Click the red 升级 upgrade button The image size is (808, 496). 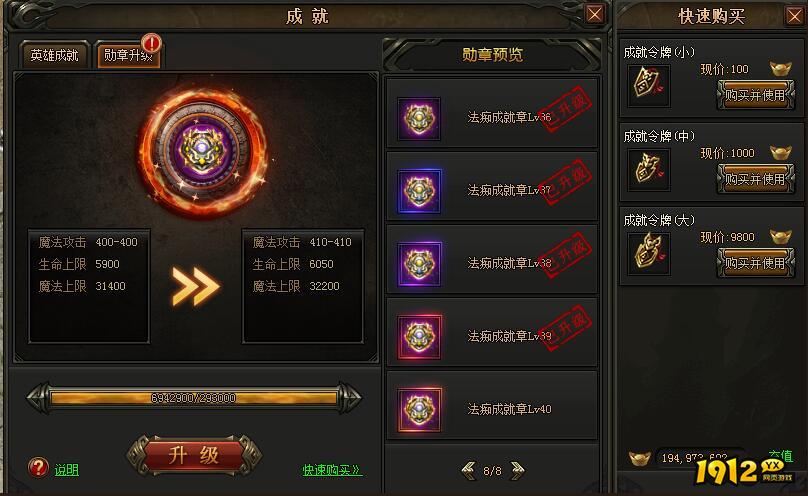194,455
